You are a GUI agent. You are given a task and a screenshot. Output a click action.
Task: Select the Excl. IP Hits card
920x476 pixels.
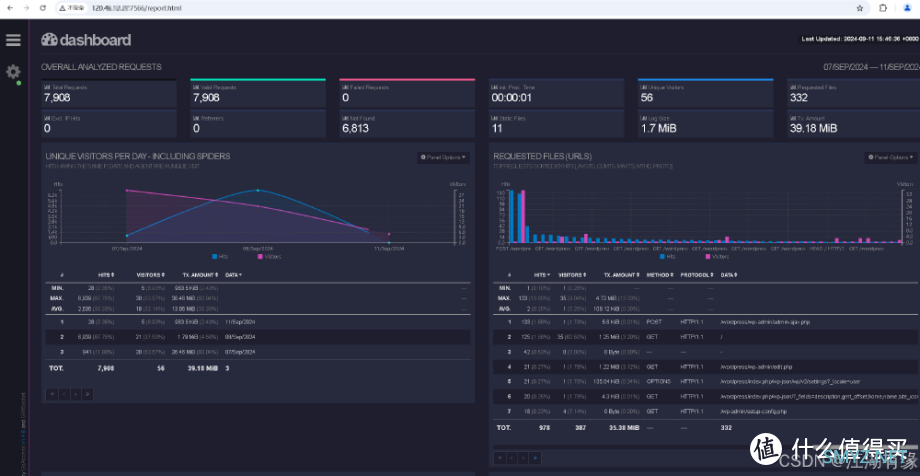(109, 124)
